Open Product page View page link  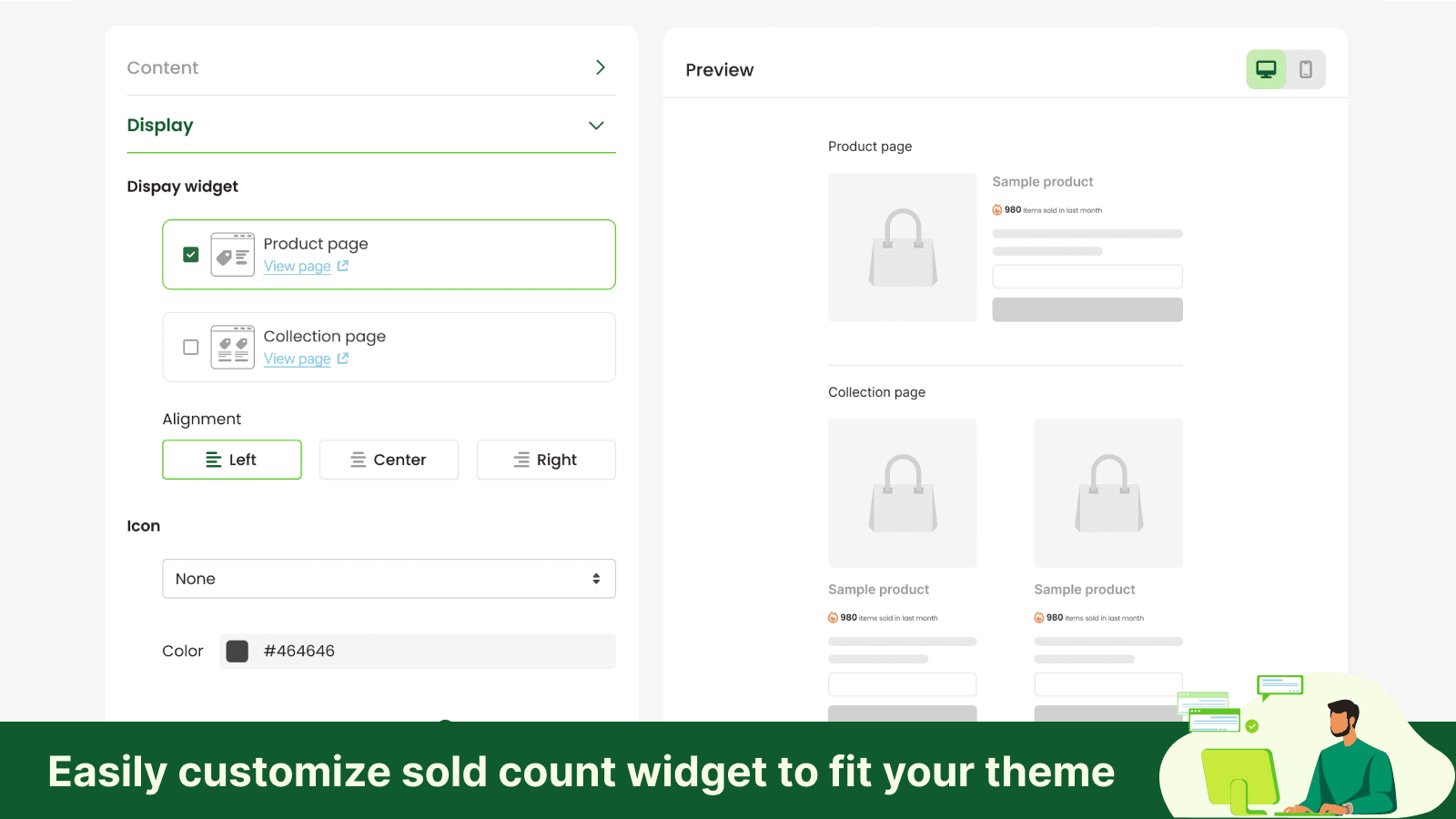coord(297,266)
